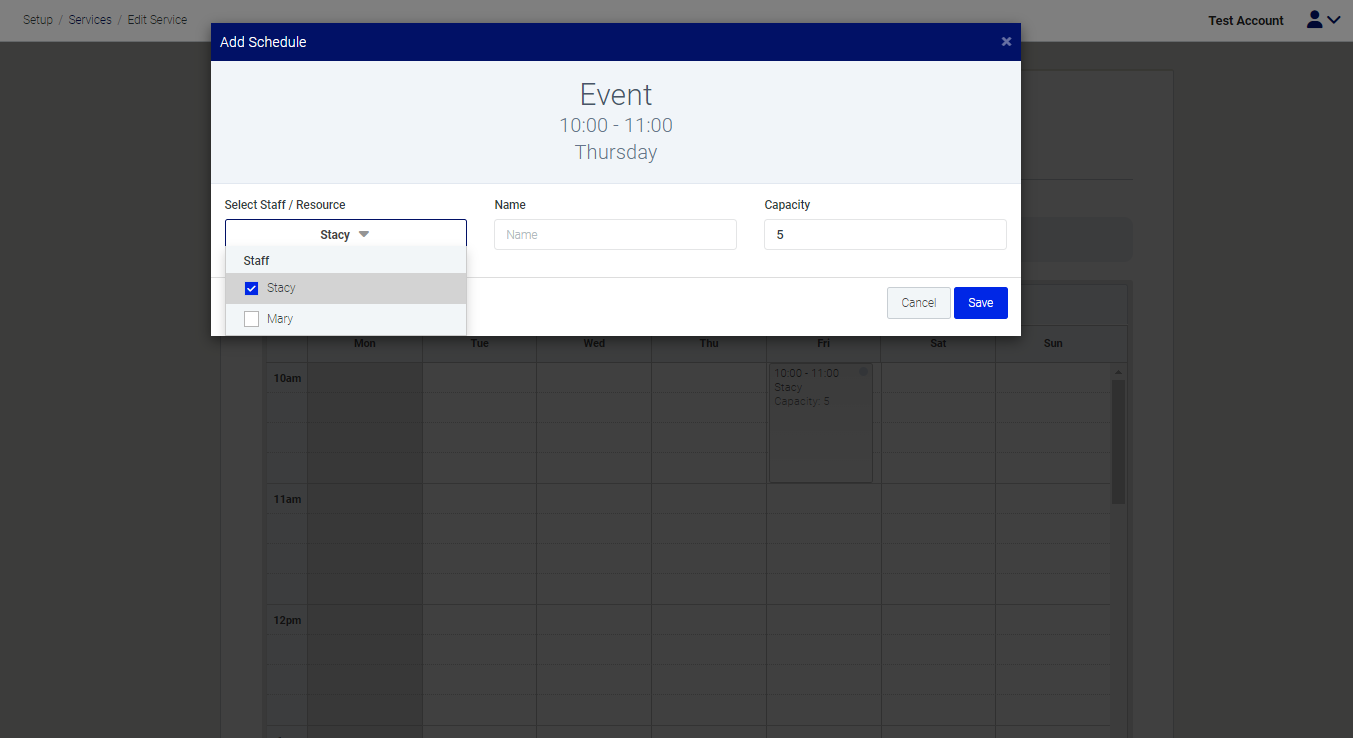This screenshot has width=1353, height=738.
Task: Click Edit Service breadcrumb
Action: click(x=157, y=20)
